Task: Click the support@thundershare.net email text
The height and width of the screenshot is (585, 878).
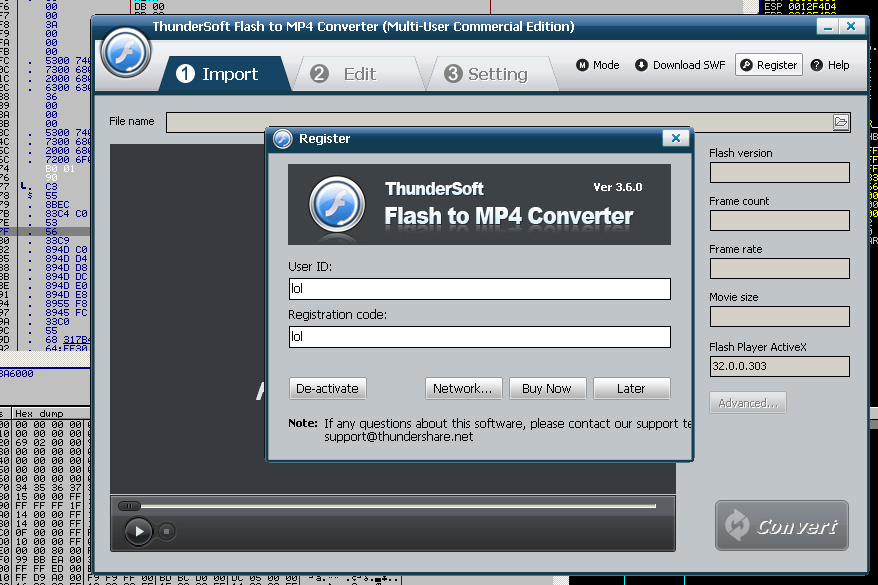Action: [x=399, y=437]
